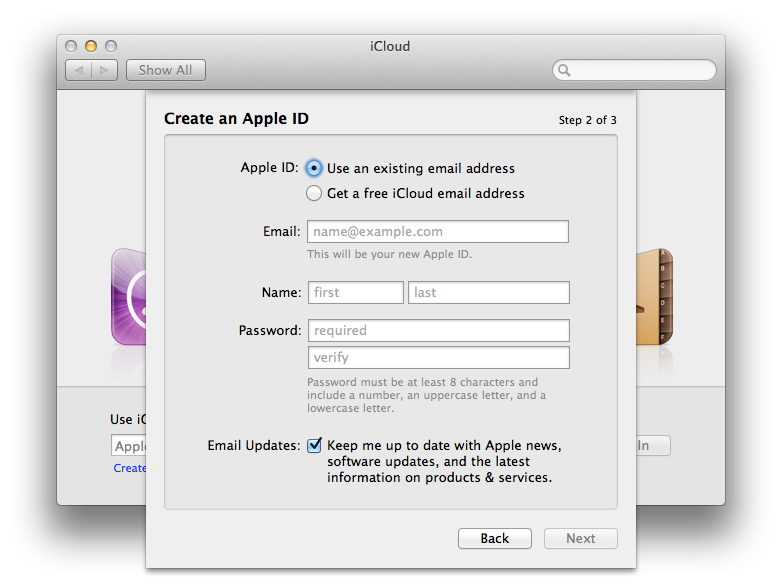Click the required password field
This screenshot has height=584, width=782.
439,330
